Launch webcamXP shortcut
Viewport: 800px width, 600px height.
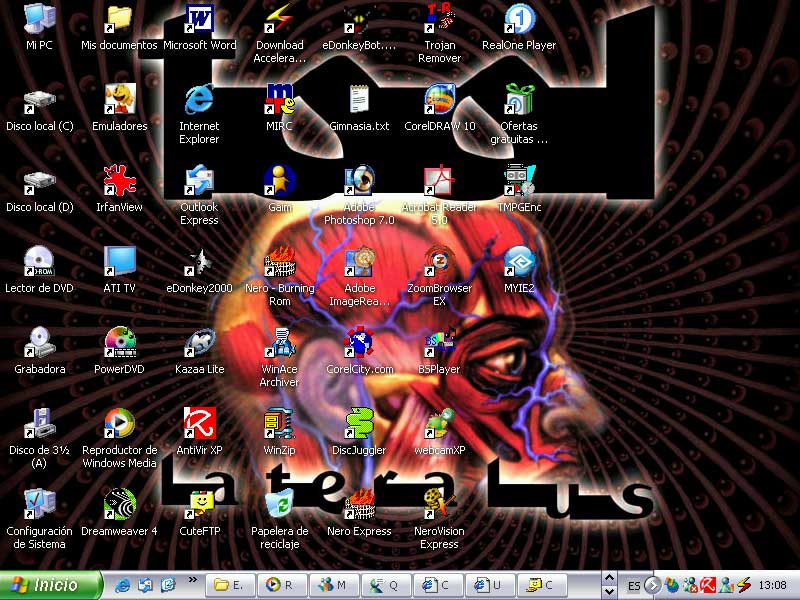point(439,424)
